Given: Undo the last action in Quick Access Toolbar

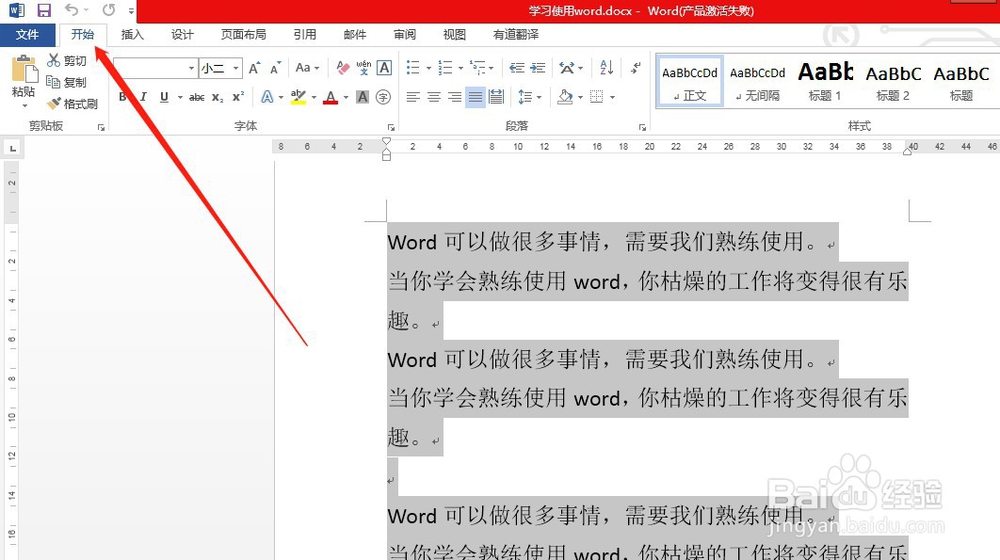Looking at the screenshot, I should coord(71,10).
